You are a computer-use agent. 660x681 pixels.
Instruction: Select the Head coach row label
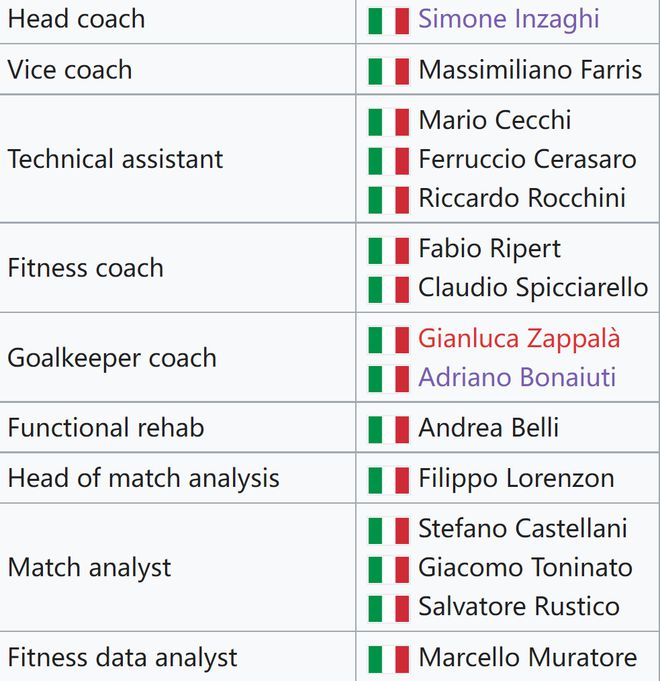click(76, 19)
